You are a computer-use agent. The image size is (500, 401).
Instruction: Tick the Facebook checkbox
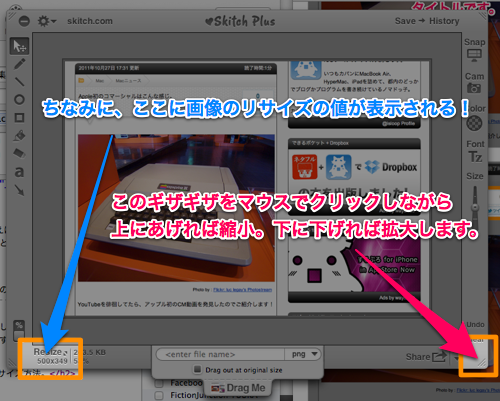pos(159,383)
